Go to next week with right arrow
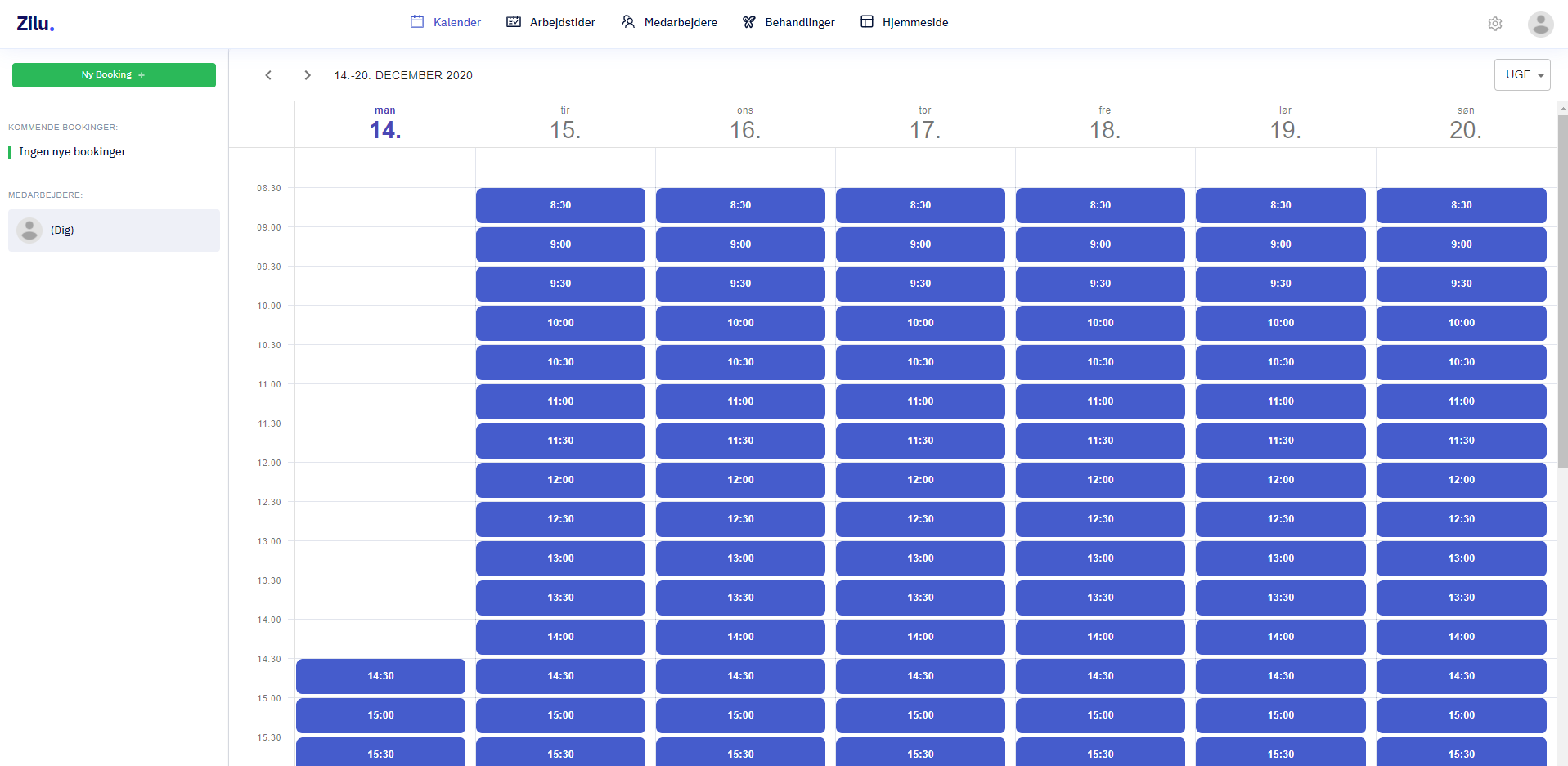 (308, 75)
